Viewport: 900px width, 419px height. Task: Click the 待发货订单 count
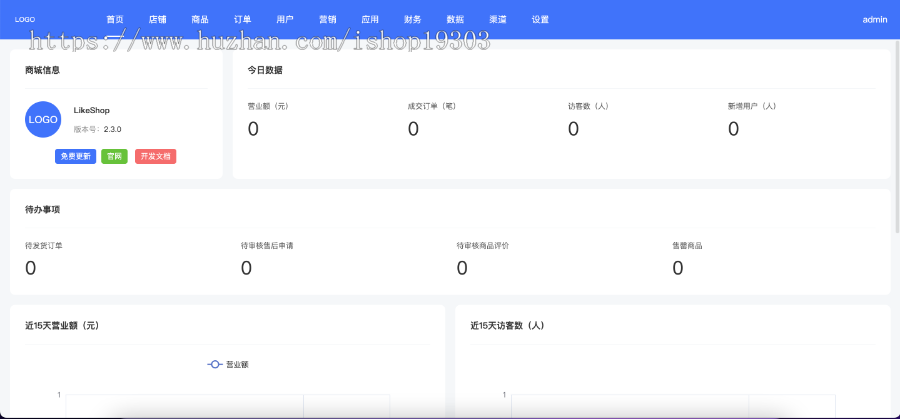tap(30, 268)
